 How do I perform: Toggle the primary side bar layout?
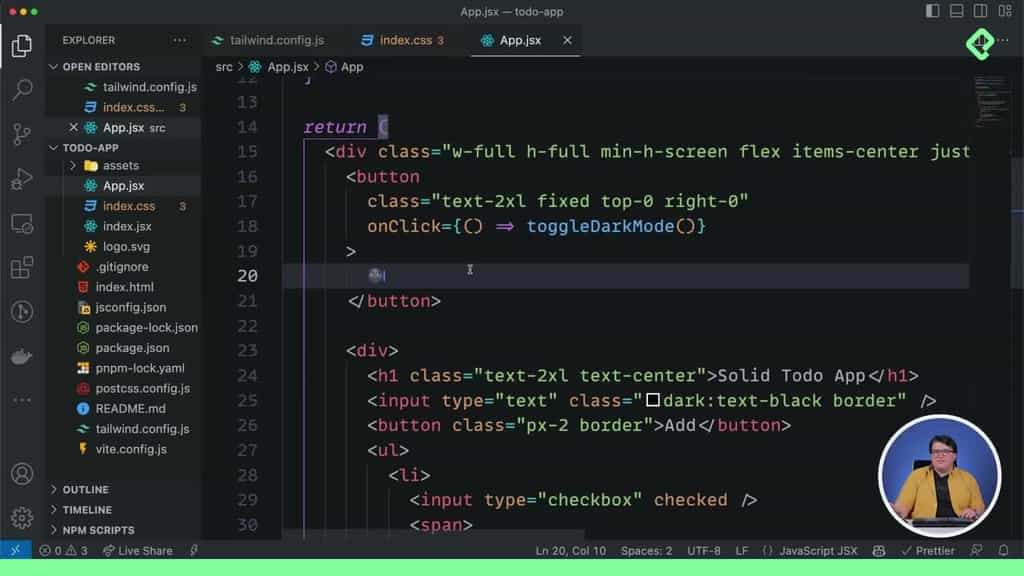[x=932, y=10]
